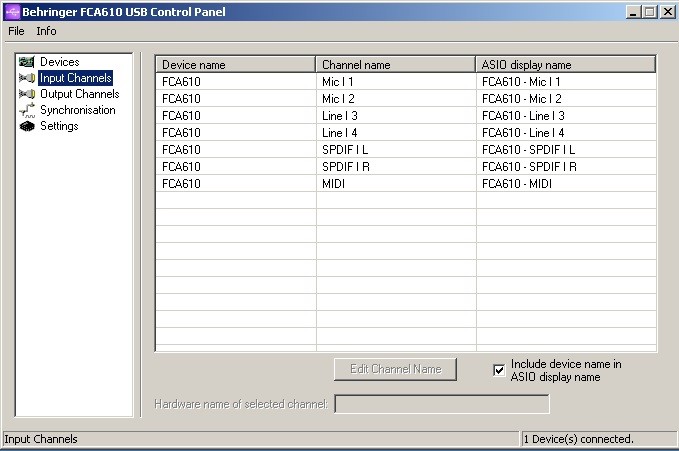The width and height of the screenshot is (679, 451).
Task: Click ASIO name FCA610 - Line I 3
Action: [x=566, y=116]
